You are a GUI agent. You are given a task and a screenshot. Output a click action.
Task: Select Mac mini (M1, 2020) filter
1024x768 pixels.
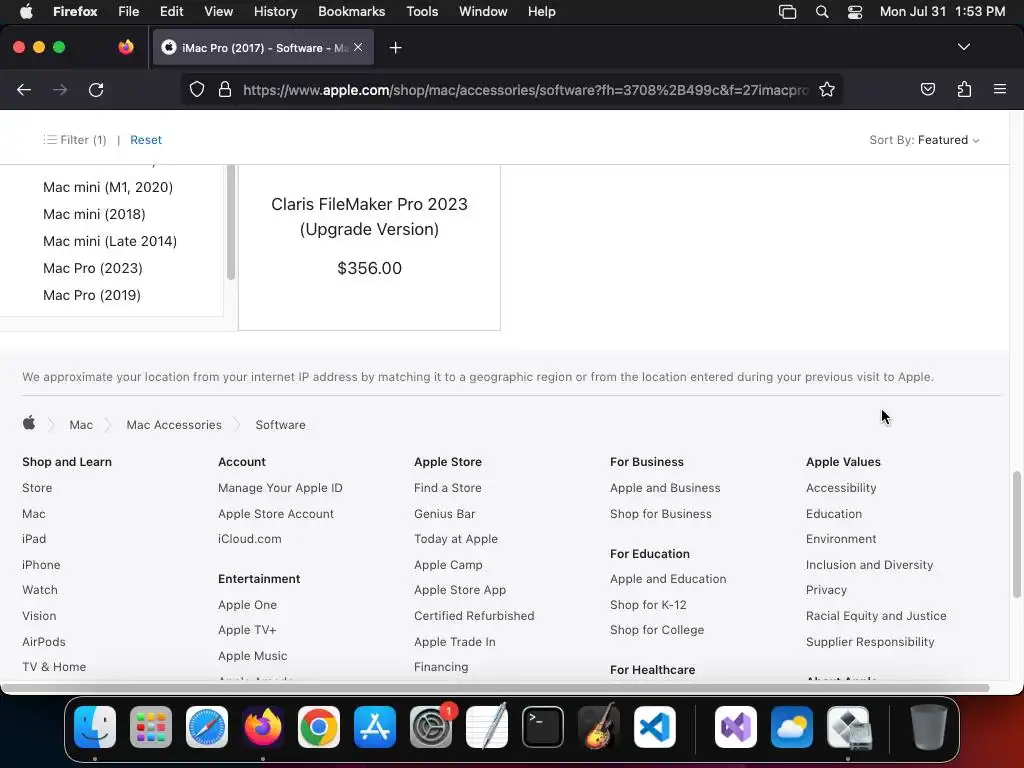coord(108,187)
